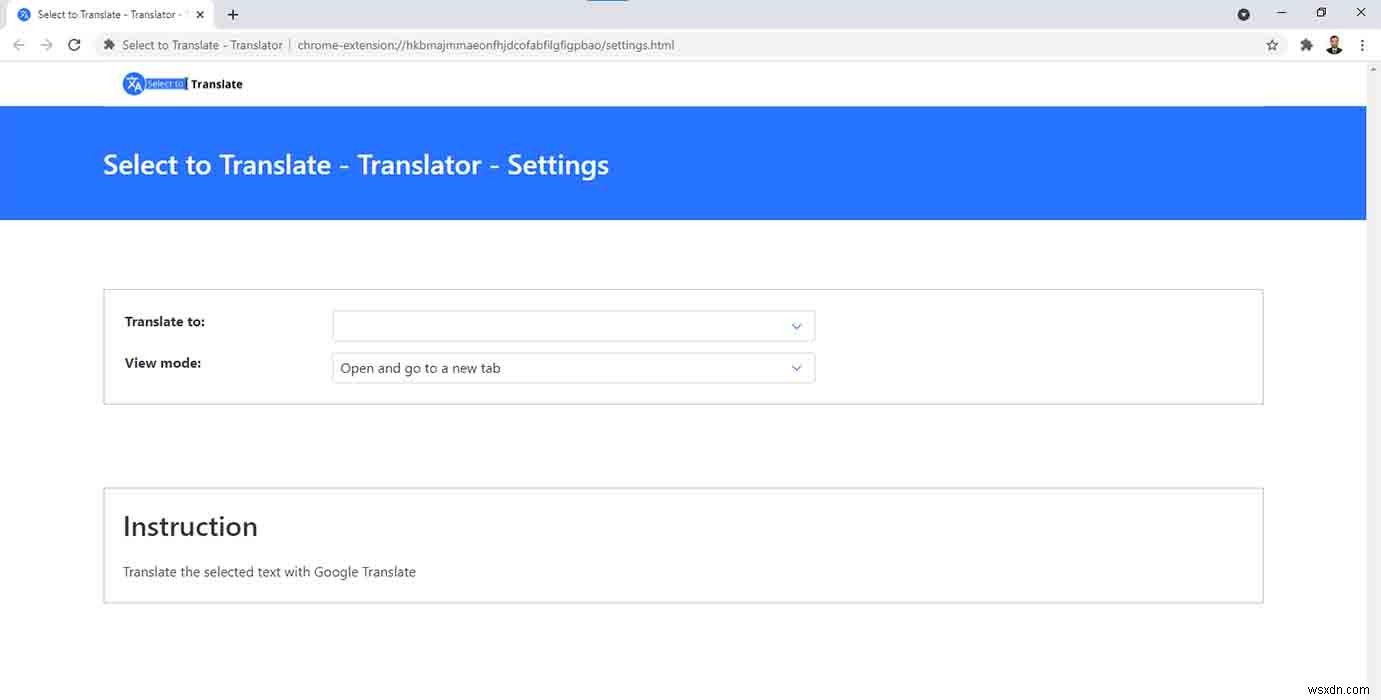Viewport: 1381px width, 700px height.
Task: Click the new tab plus button
Action: 232,14
